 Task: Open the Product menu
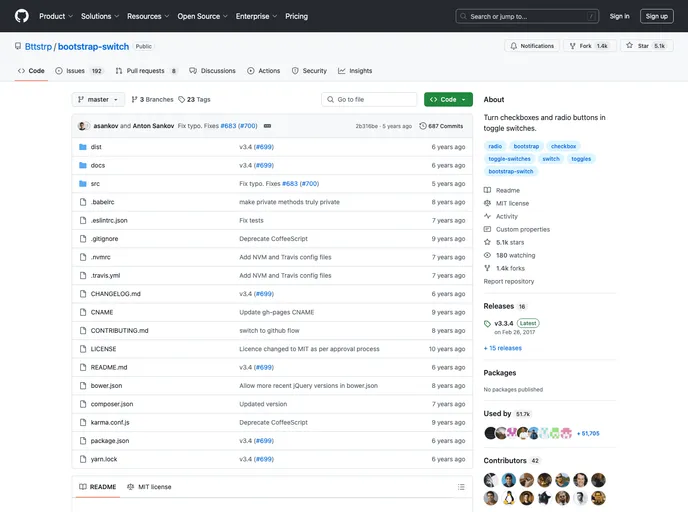tap(56, 16)
